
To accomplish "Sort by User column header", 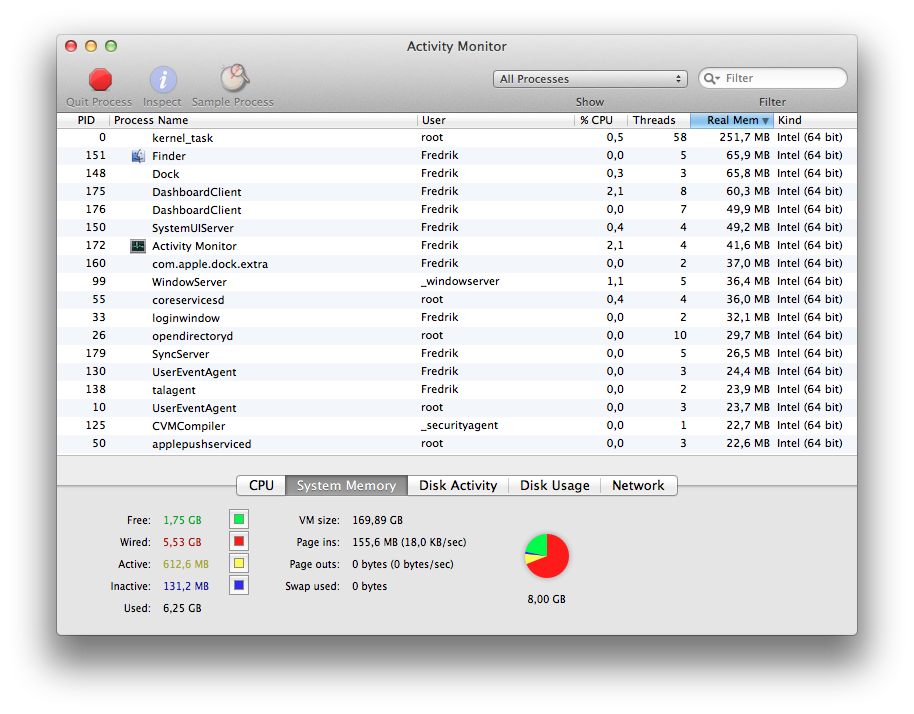I will pyautogui.click(x=495, y=120).
